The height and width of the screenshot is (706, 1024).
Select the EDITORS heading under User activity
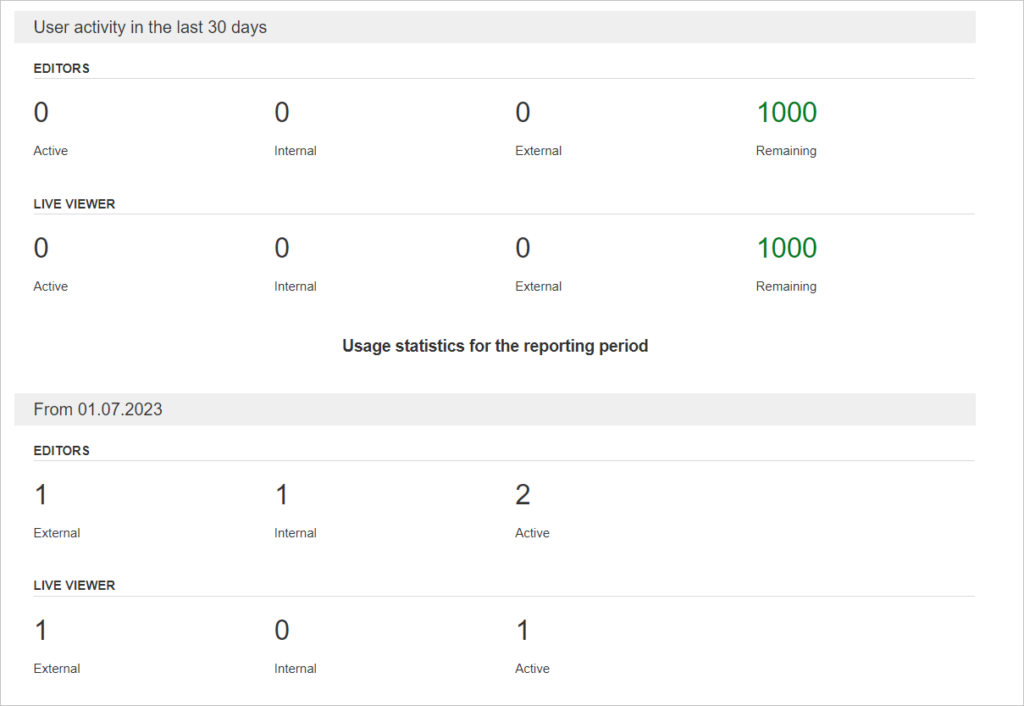(61, 69)
